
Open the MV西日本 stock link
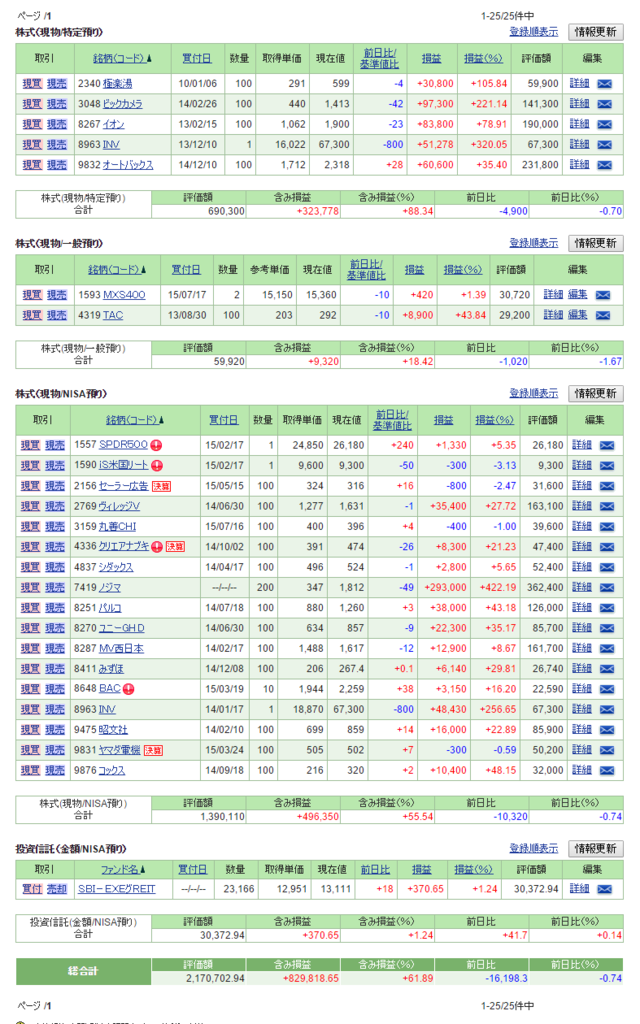(x=121, y=648)
